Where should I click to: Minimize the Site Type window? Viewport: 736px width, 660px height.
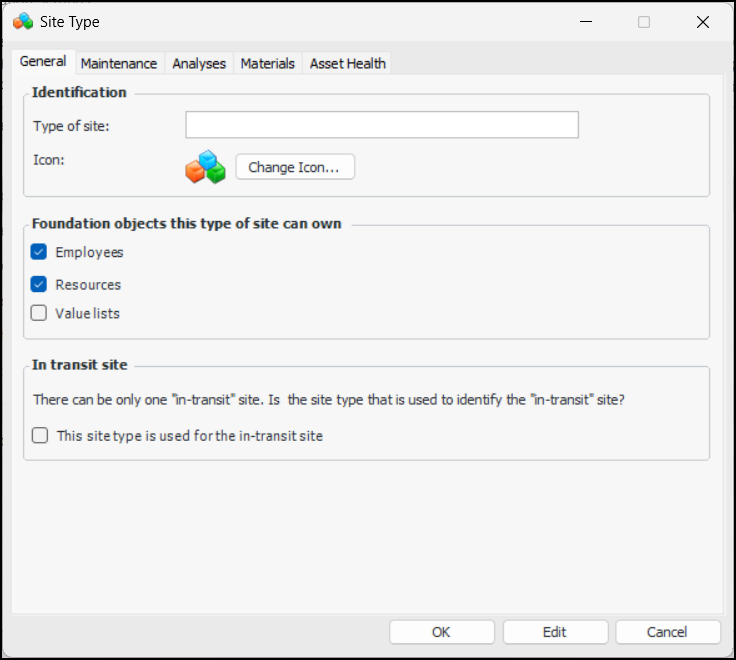[x=586, y=22]
